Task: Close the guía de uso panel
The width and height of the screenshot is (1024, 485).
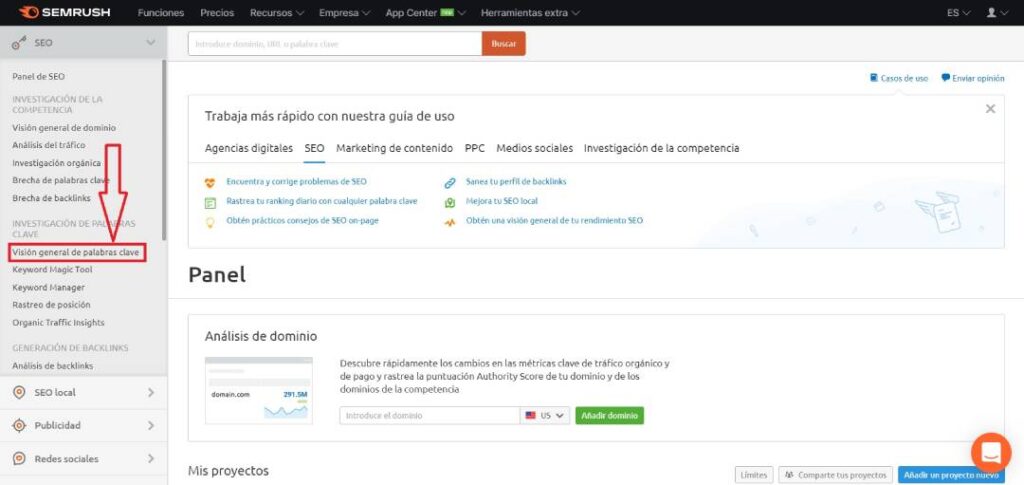Action: 990,109
